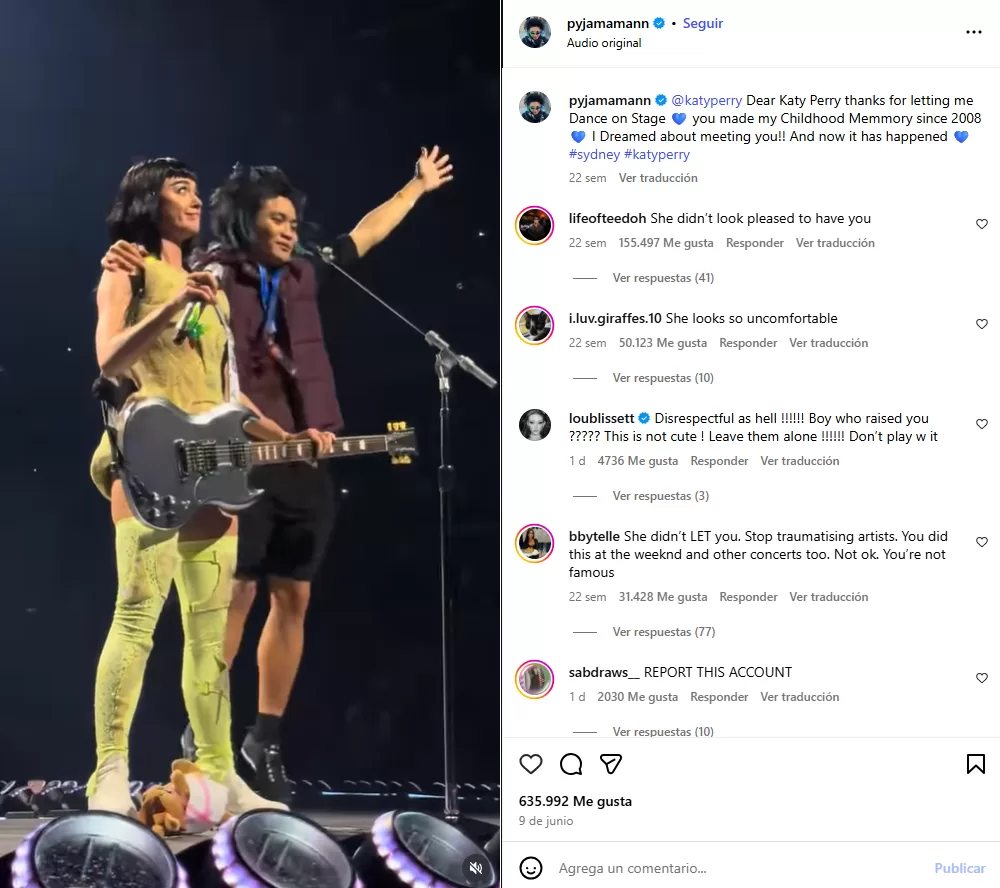Open emoji picker in comment box
The image size is (1000, 888).
pyautogui.click(x=531, y=868)
